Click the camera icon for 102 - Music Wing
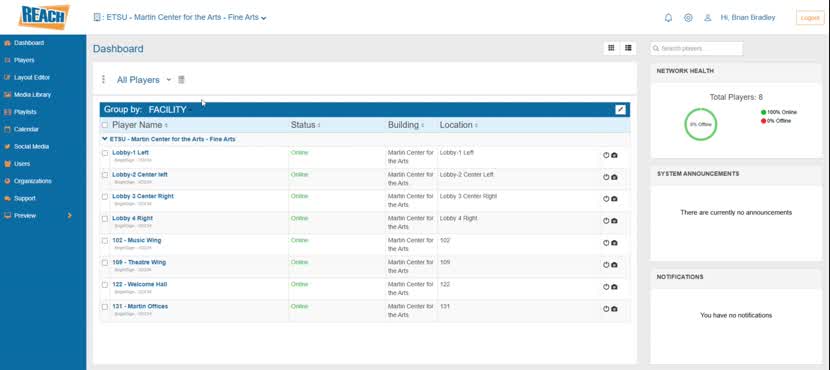830x370 pixels. [614, 243]
